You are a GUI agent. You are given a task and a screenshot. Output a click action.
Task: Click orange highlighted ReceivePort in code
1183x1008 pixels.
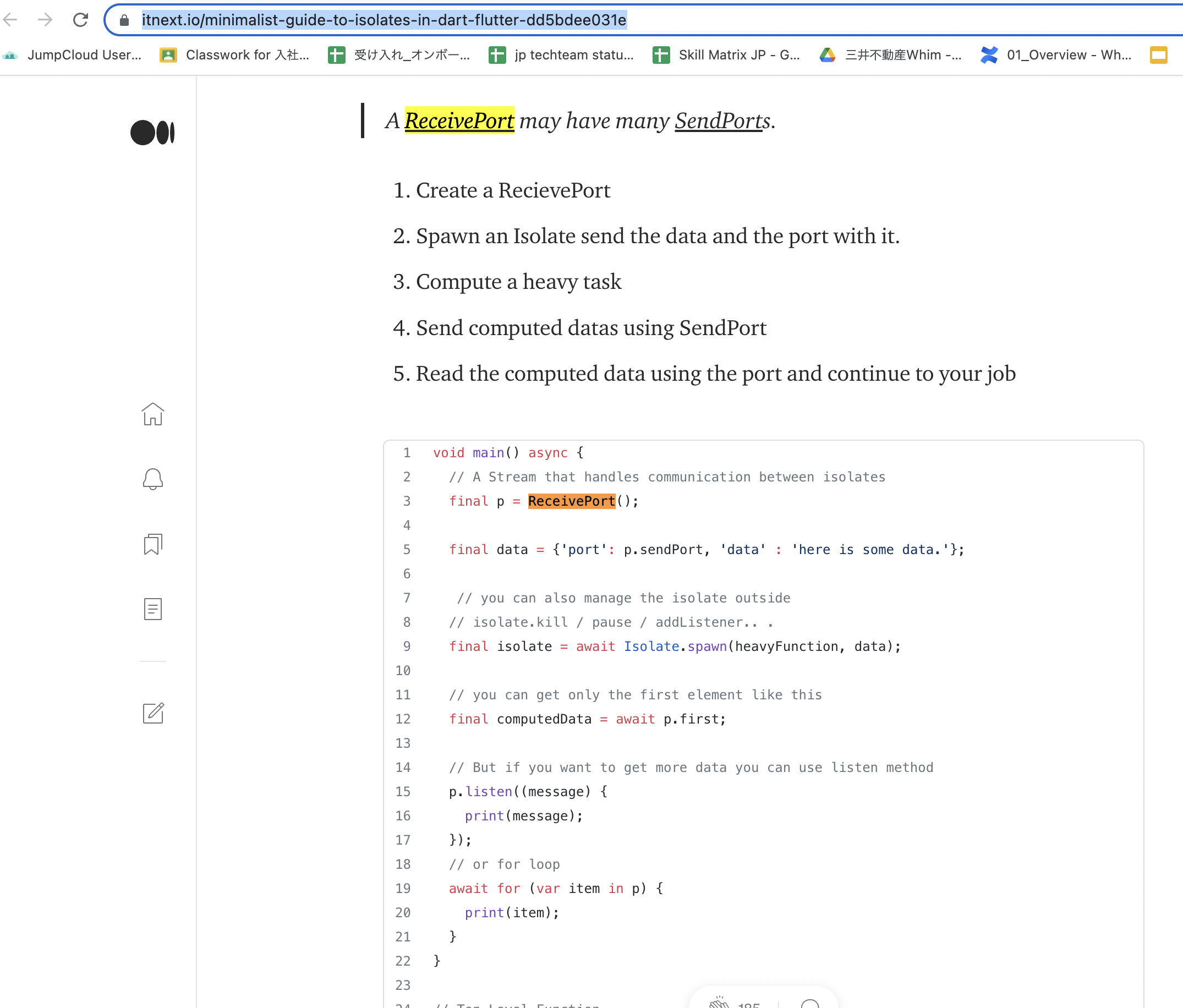pyautogui.click(x=572, y=501)
